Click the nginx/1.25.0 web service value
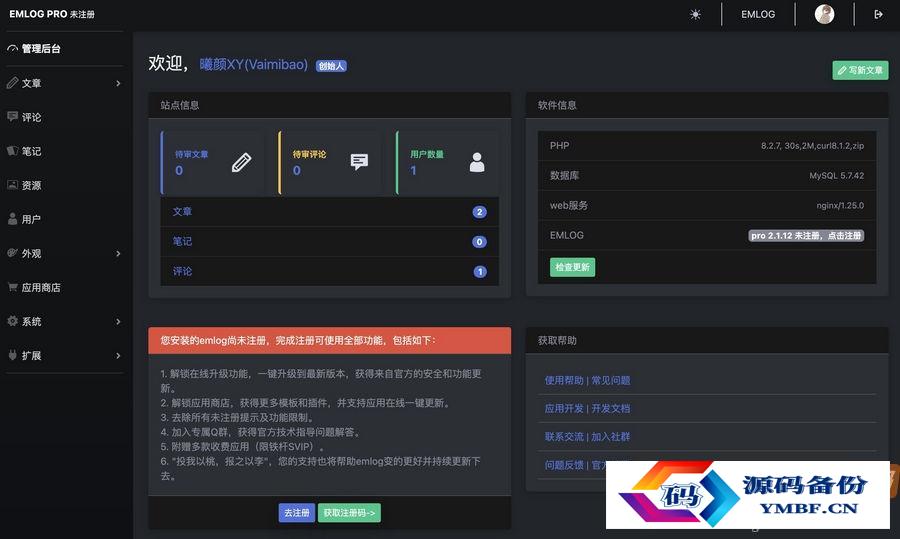Image resolution: width=900 pixels, height=539 pixels. click(x=840, y=205)
